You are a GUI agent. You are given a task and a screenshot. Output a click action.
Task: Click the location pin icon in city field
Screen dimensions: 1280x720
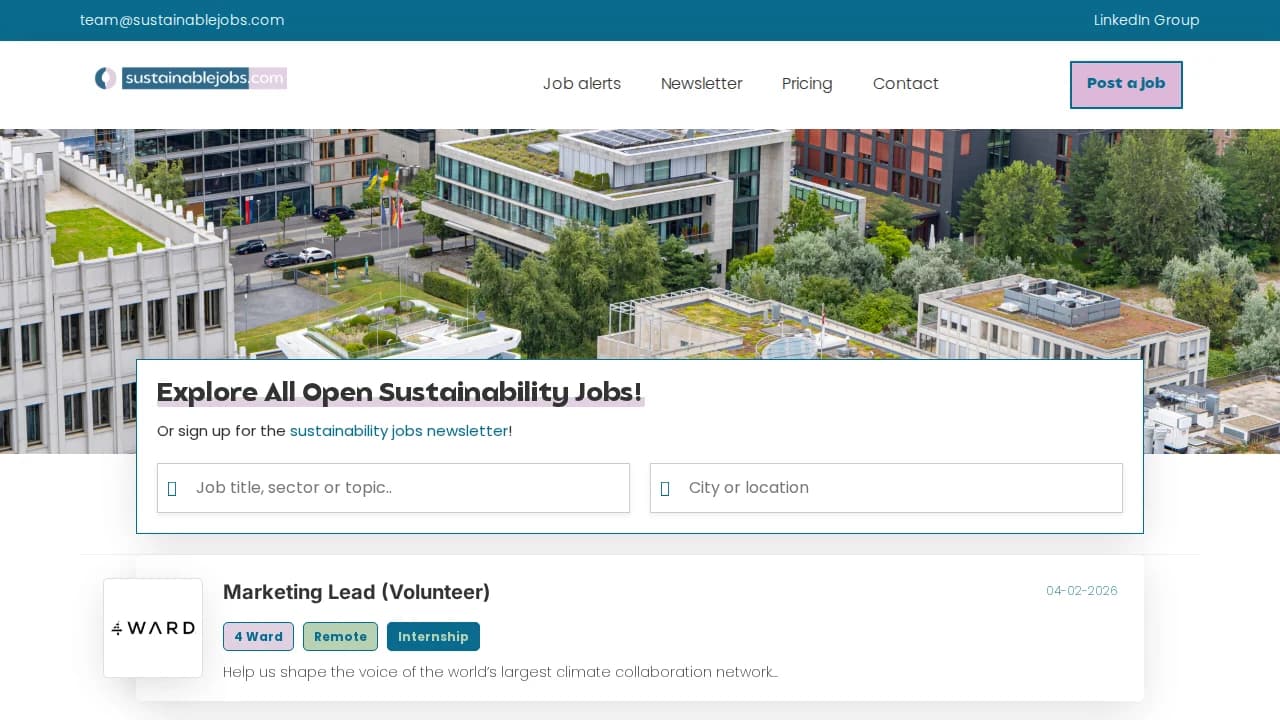tap(665, 488)
